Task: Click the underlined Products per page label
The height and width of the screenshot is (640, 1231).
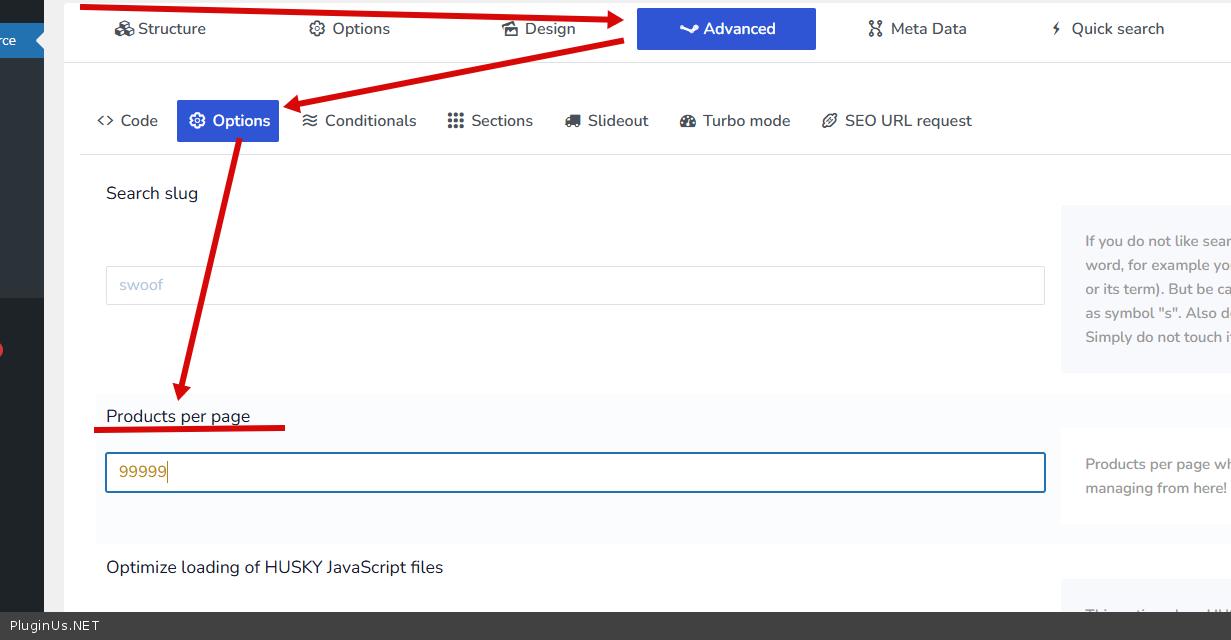Action: click(178, 416)
